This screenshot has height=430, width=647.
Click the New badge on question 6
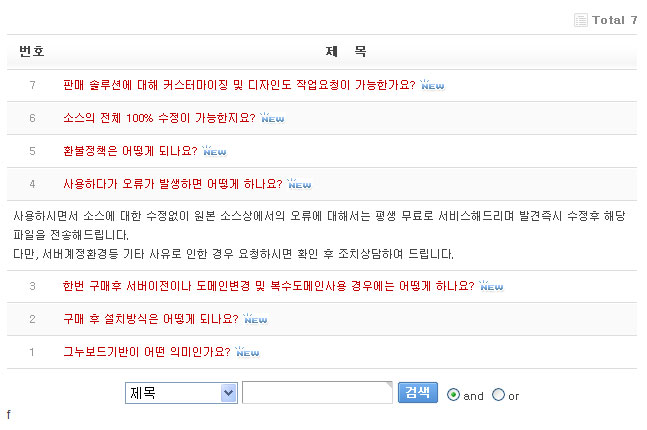click(273, 118)
